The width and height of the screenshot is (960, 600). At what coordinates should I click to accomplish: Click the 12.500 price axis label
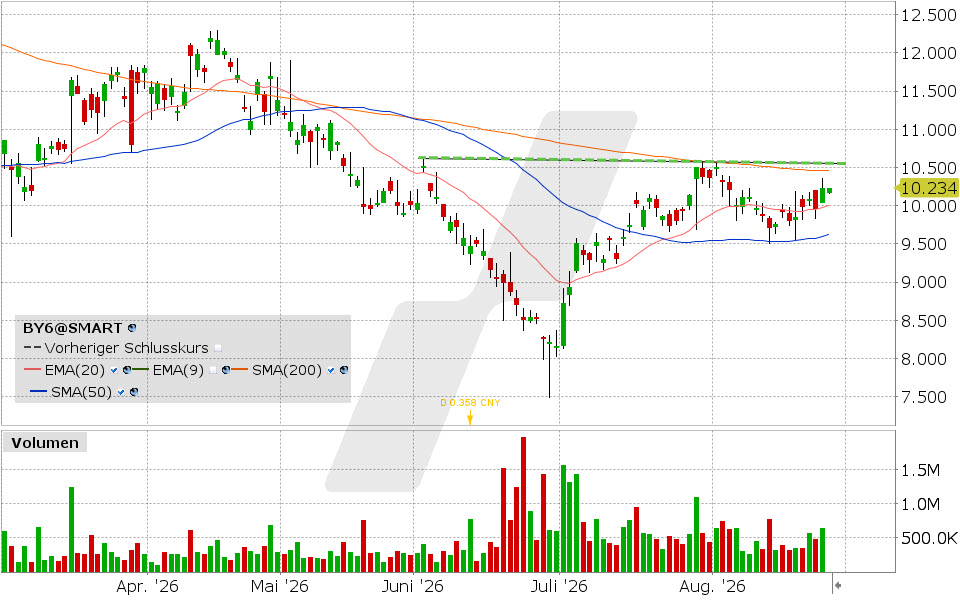(928, 15)
